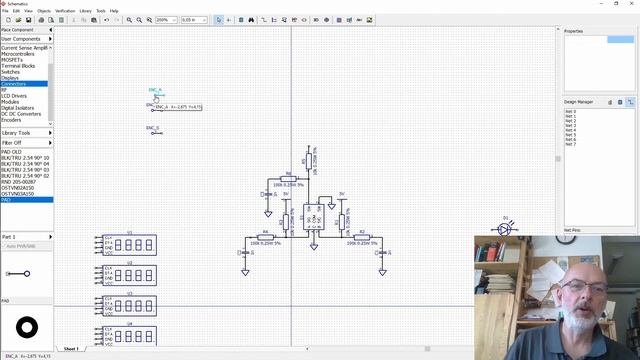
Task: Click the set origin crosshair icon
Action: [229, 20]
